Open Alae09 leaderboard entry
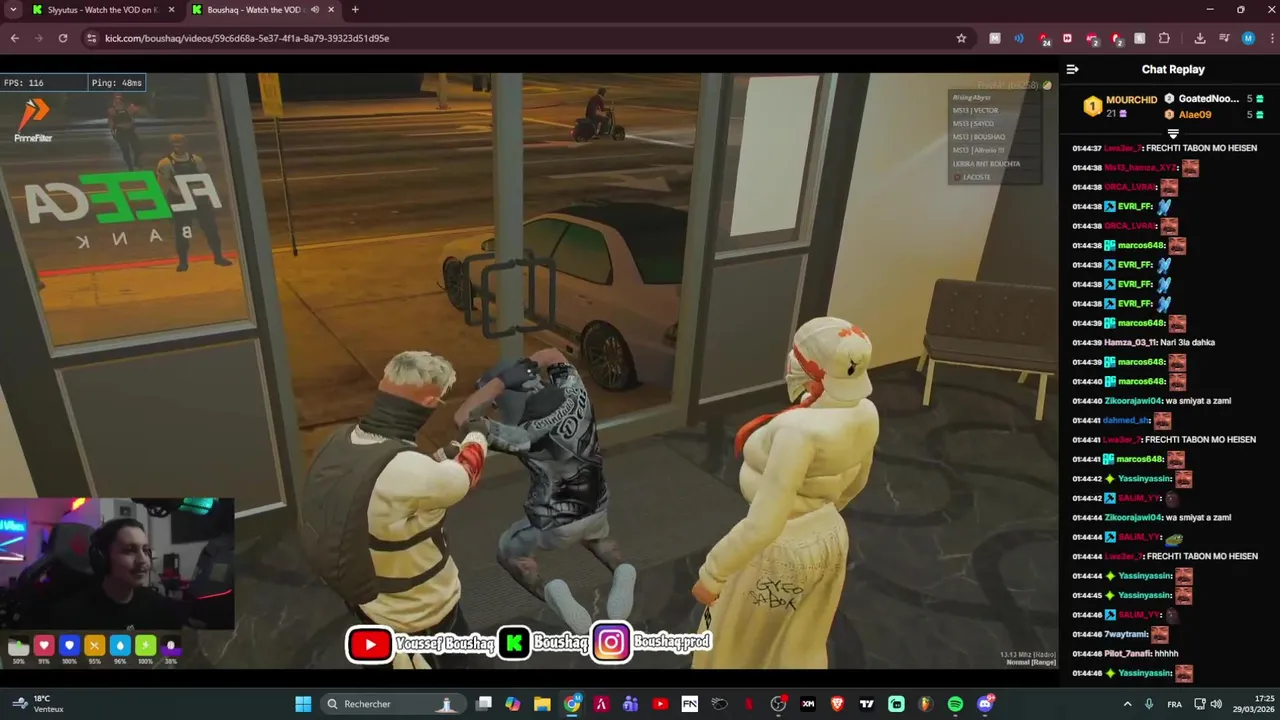Viewport: 1280px width, 720px height. [x=1214, y=114]
